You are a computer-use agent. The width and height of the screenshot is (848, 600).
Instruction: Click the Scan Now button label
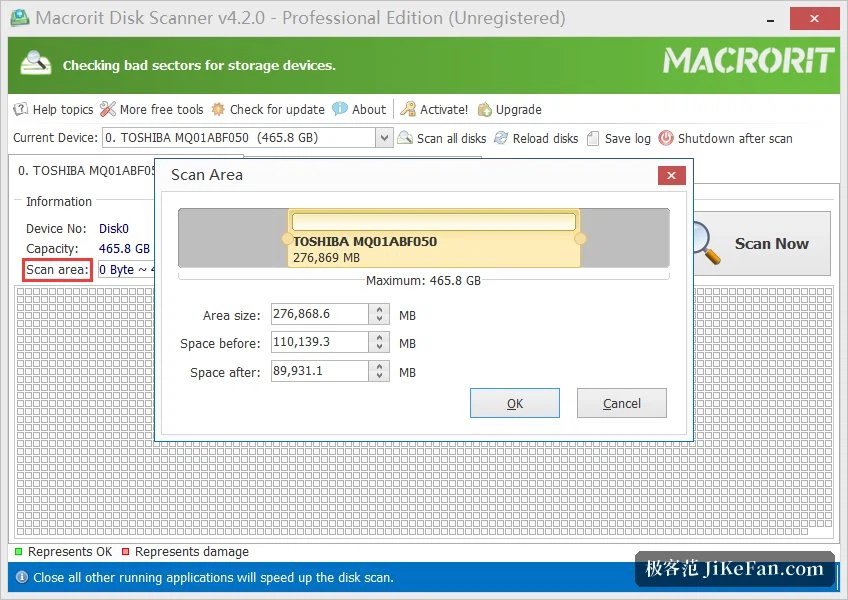tap(772, 243)
